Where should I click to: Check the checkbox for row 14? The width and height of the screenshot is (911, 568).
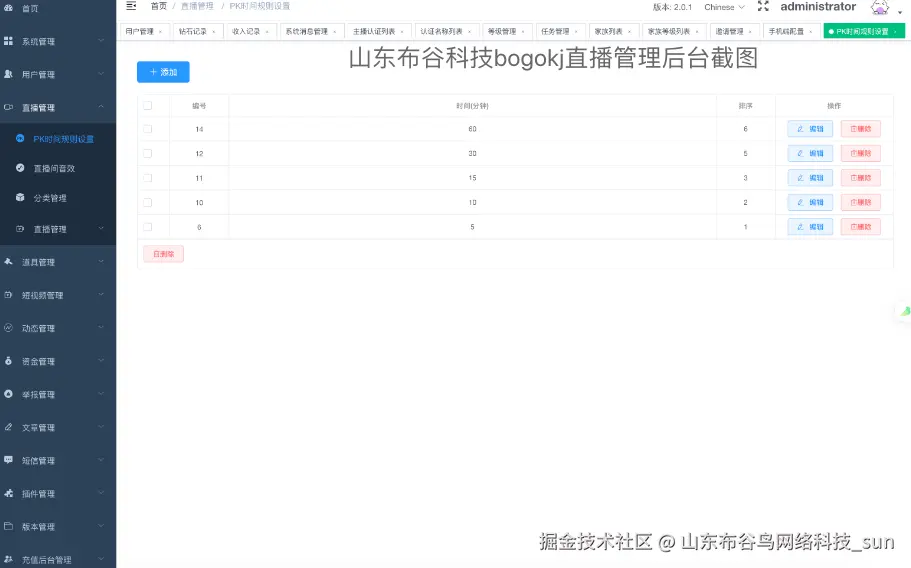coord(148,129)
